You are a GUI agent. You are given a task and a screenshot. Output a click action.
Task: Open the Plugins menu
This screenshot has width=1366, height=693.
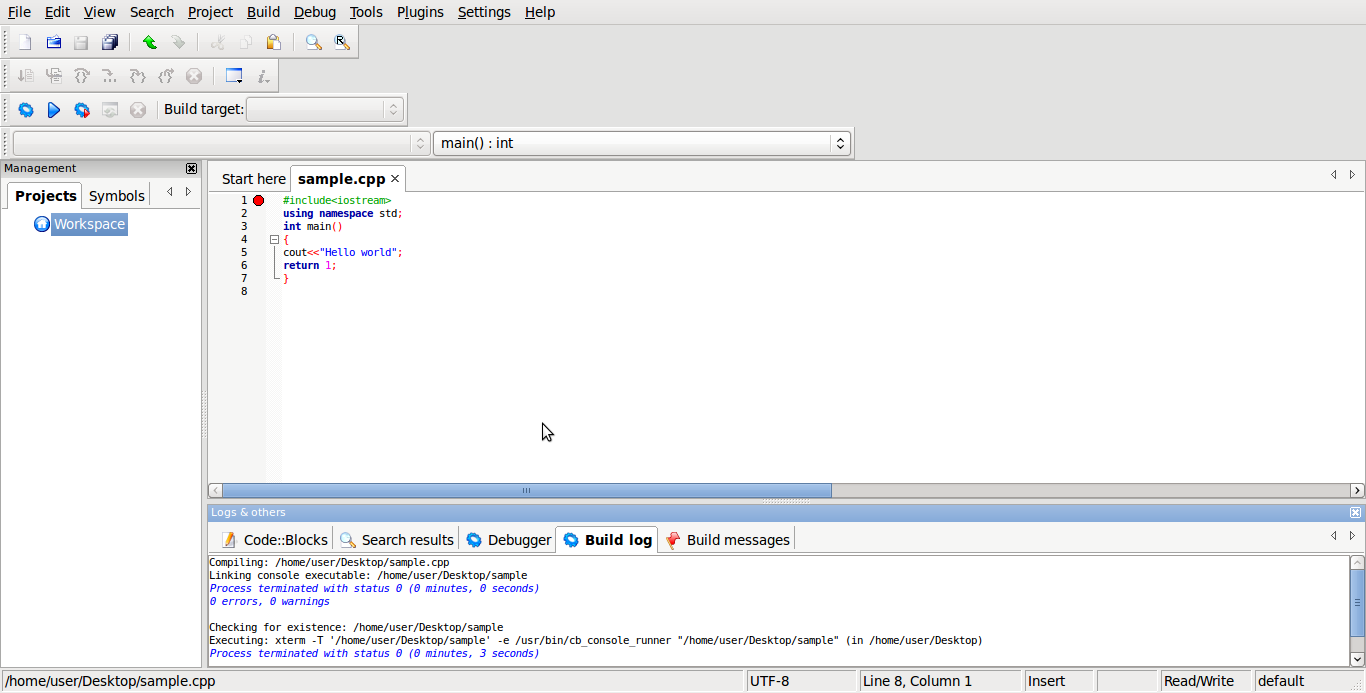click(420, 12)
